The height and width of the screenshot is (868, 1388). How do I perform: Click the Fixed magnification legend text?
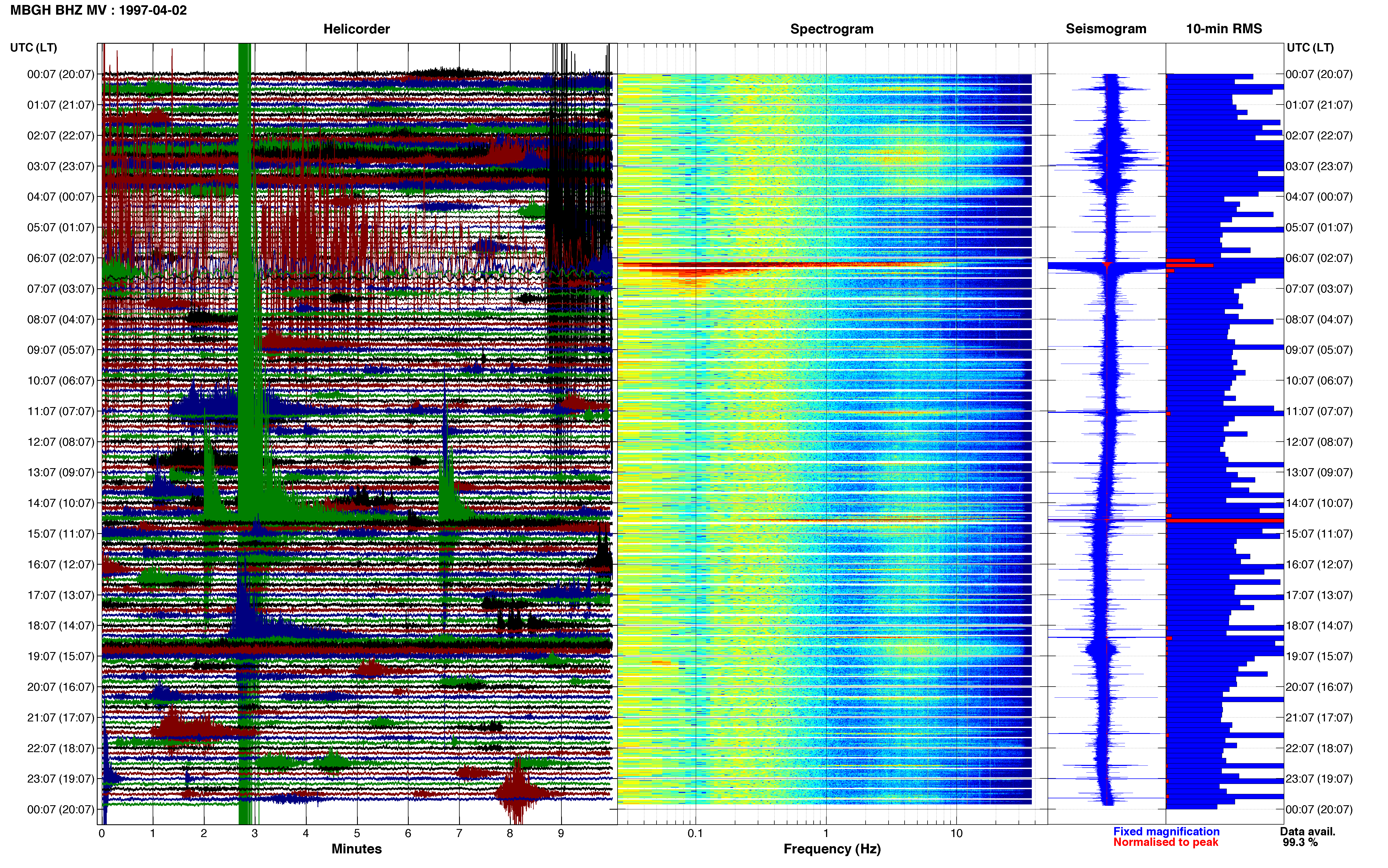1166,831
